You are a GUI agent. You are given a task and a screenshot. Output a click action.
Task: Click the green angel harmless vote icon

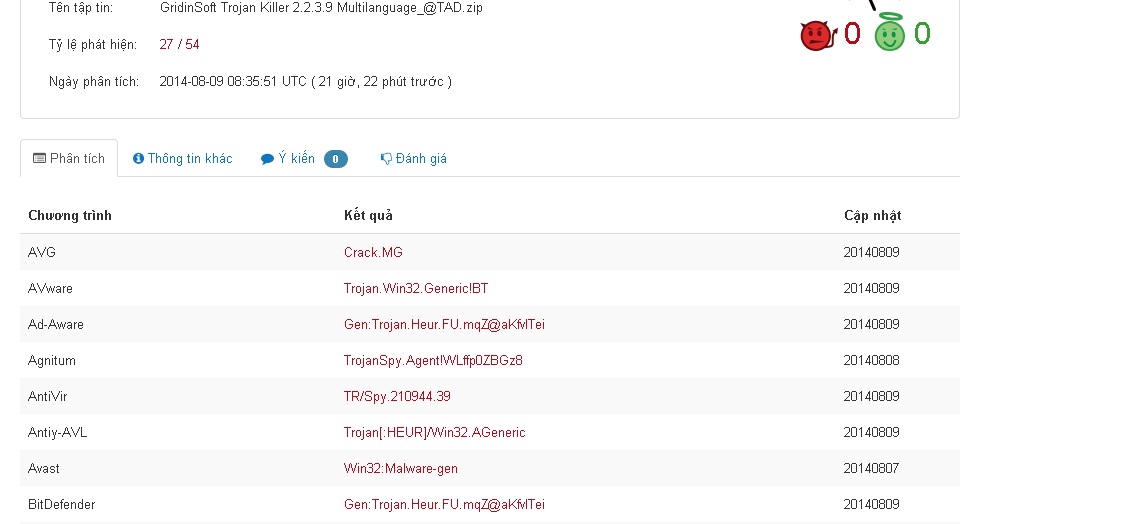tap(890, 33)
